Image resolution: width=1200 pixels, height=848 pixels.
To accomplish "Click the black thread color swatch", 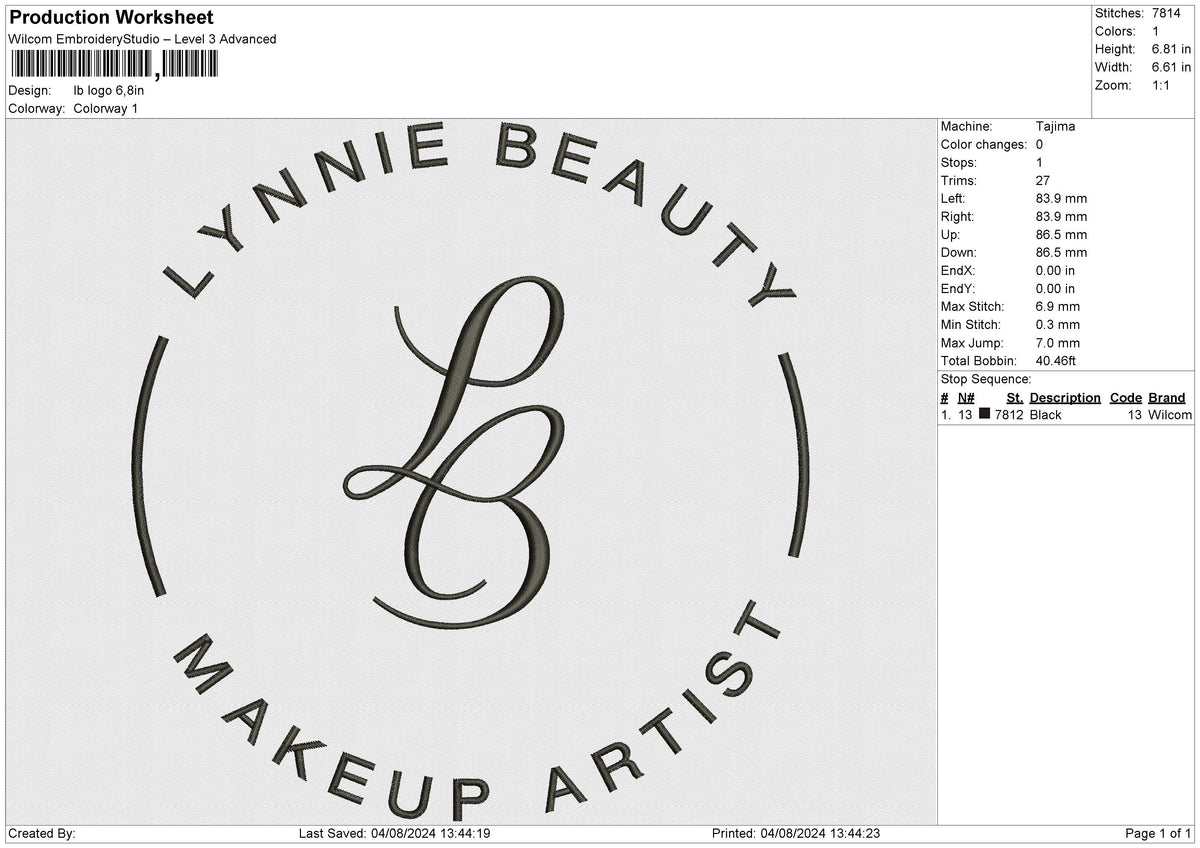I will 985,415.
